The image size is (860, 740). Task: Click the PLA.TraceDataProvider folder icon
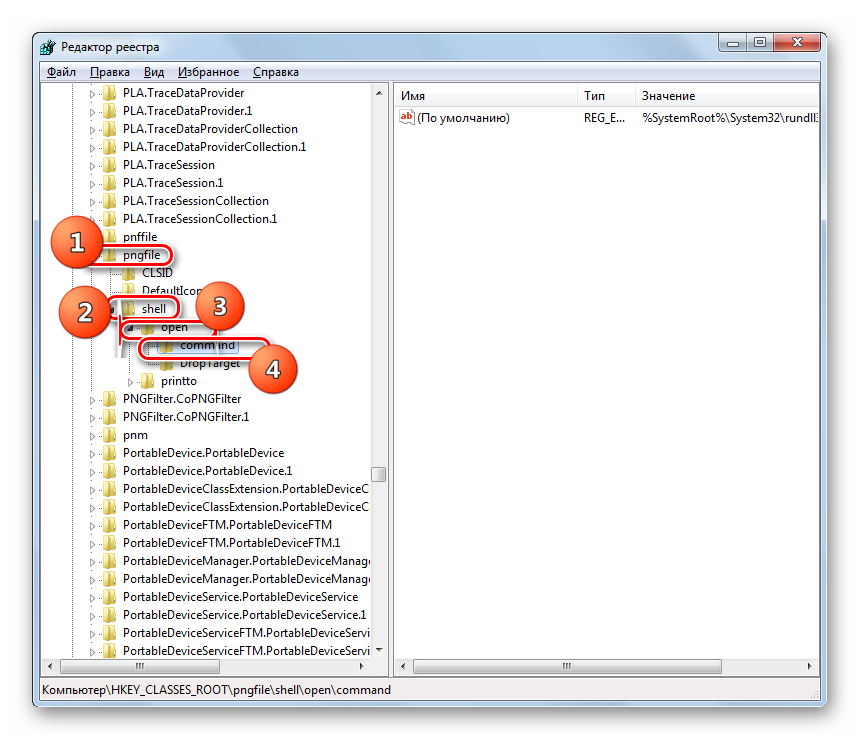pos(109,93)
